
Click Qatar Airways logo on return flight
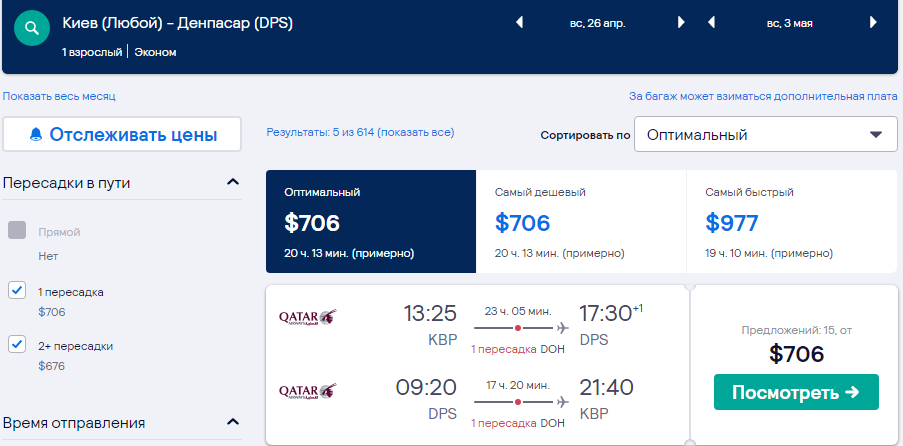tap(308, 391)
